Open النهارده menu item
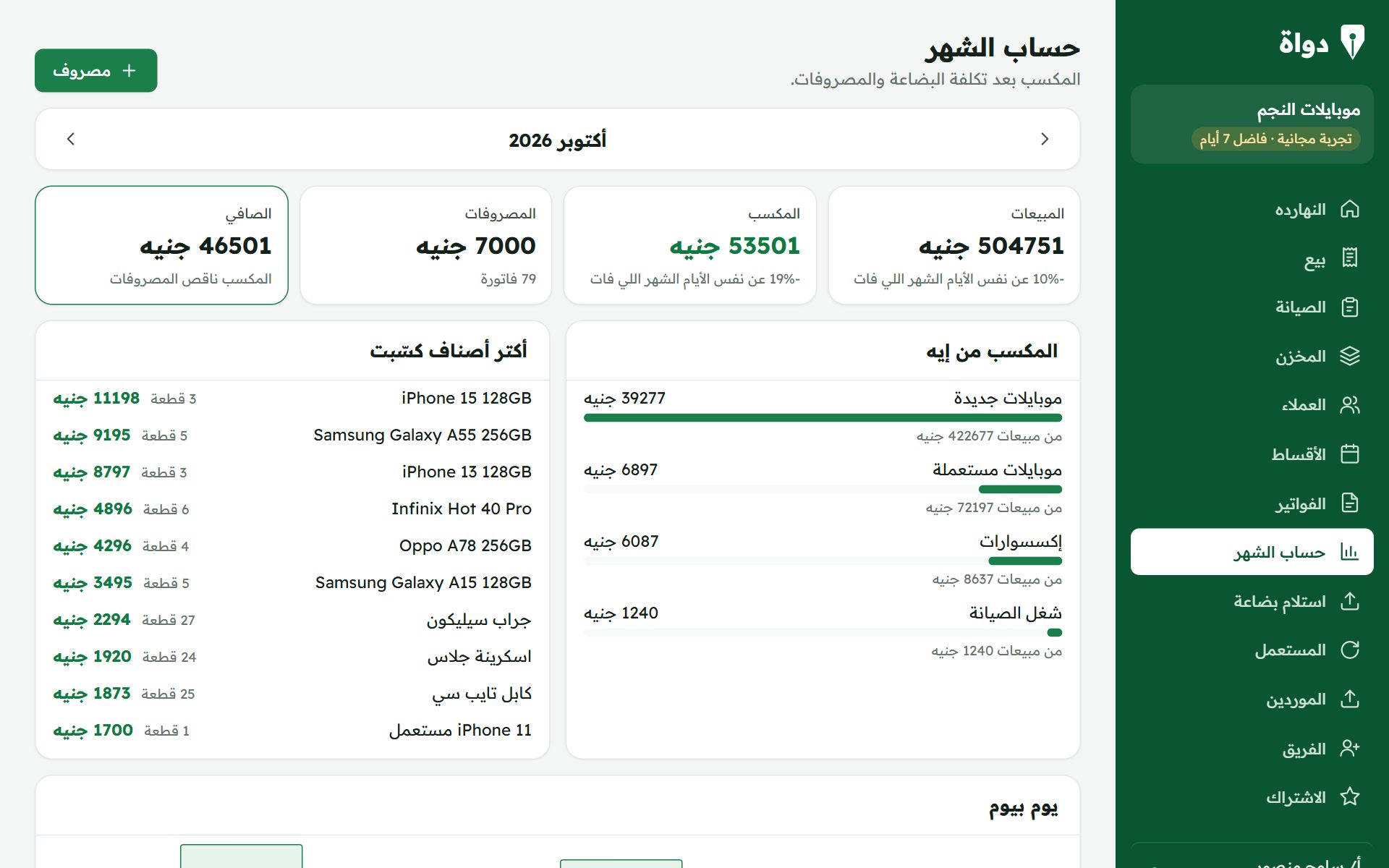The image size is (1389, 868). (x=1252, y=209)
